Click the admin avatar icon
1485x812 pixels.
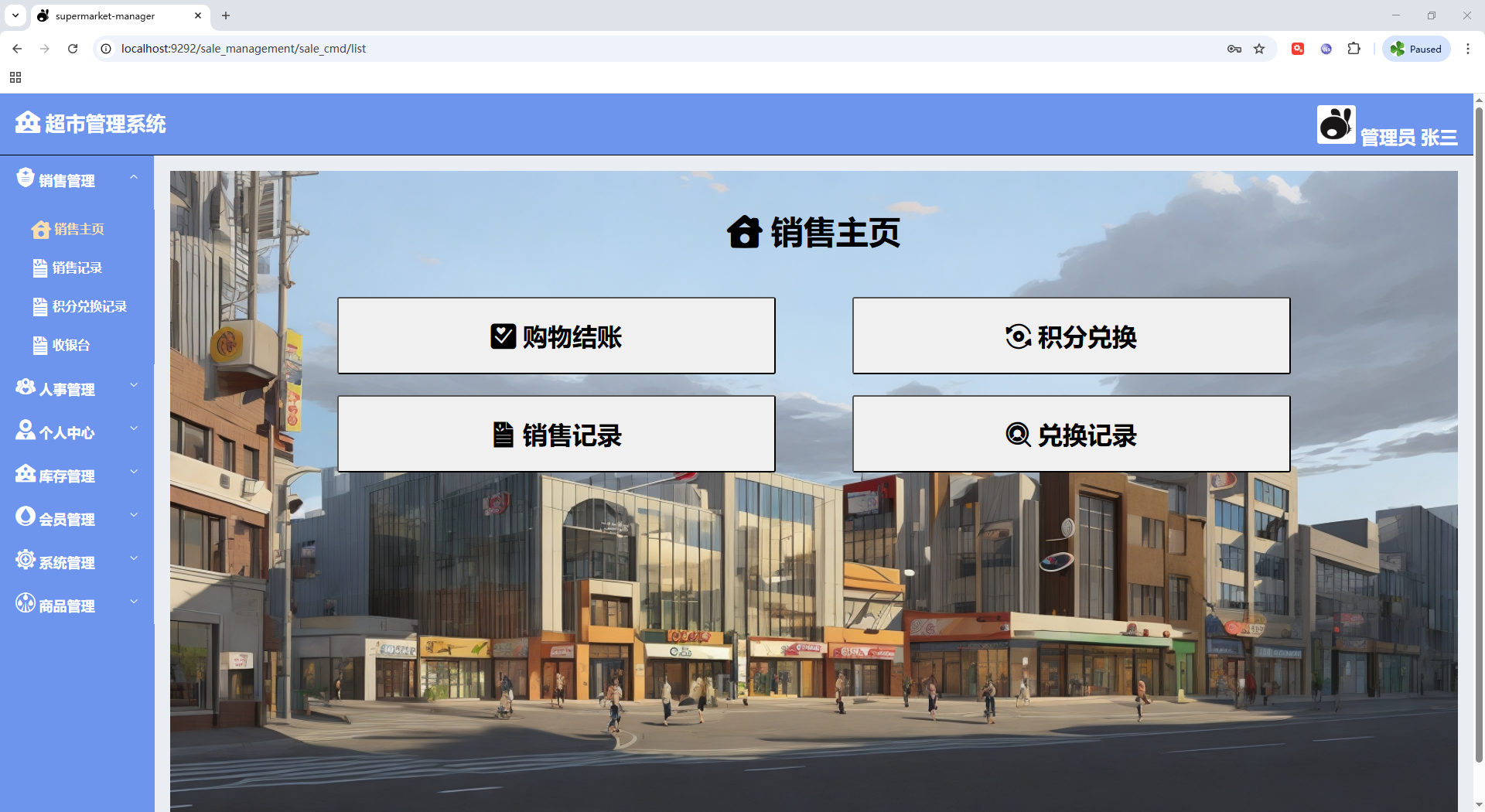1336,125
